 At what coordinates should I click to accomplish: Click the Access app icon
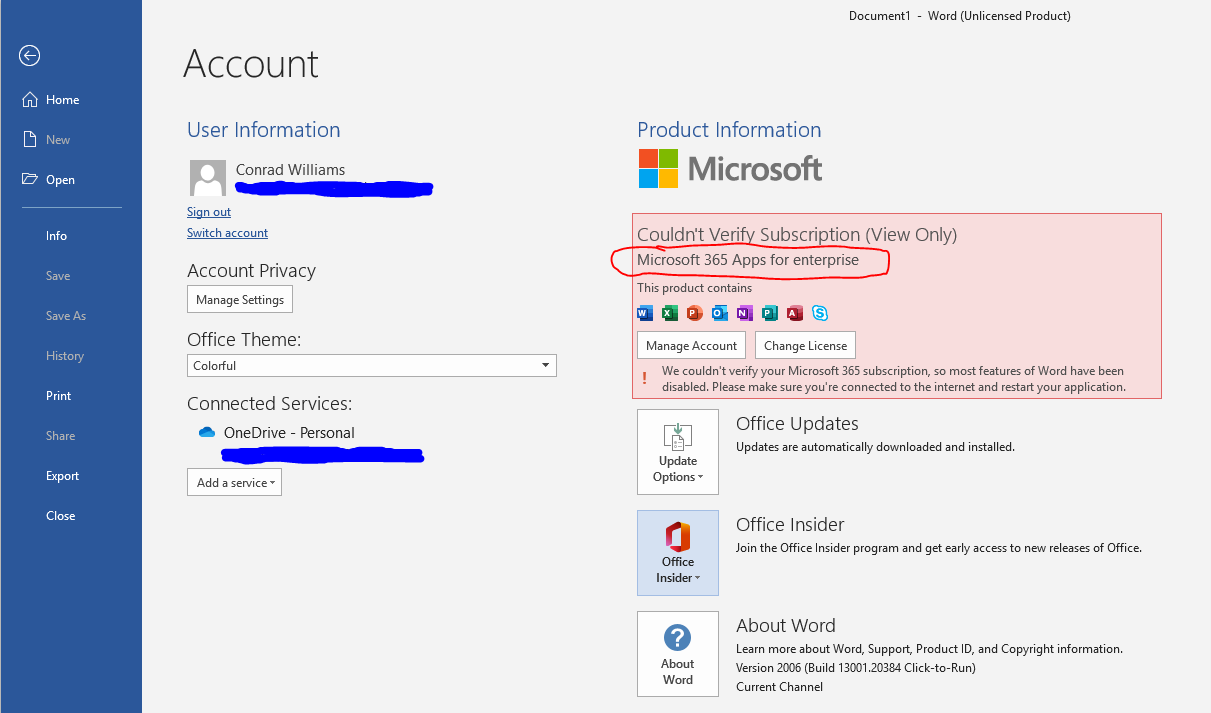point(795,313)
